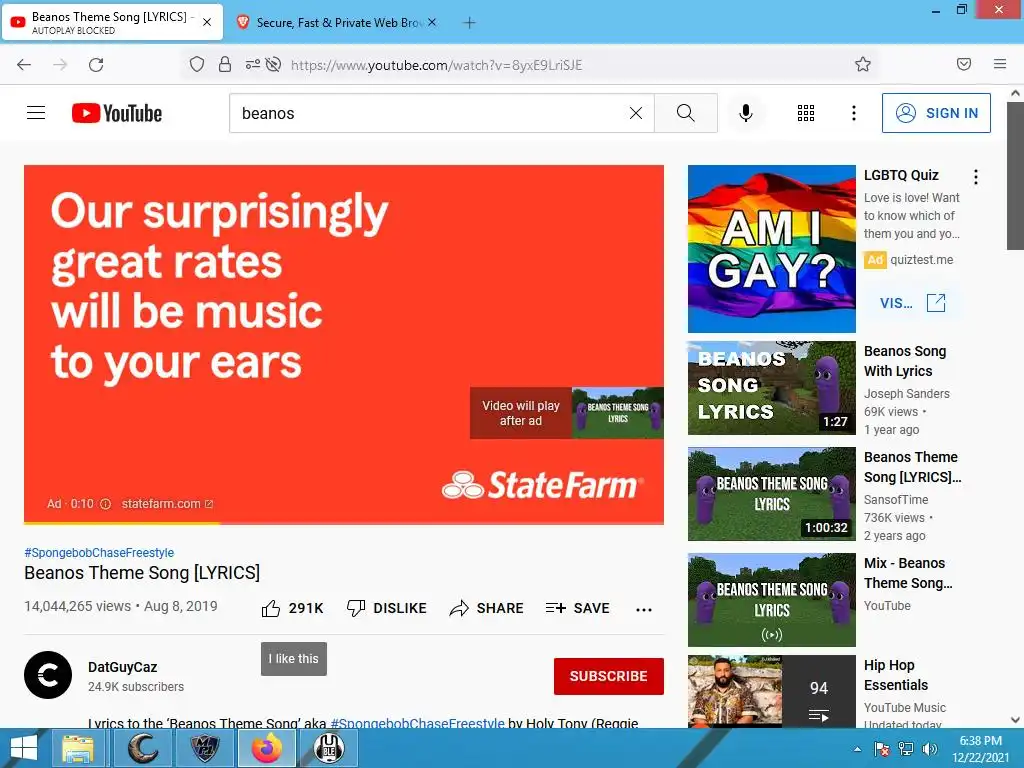1024x768 pixels.
Task: Click the autoplay blocked icon
Action: (274, 64)
